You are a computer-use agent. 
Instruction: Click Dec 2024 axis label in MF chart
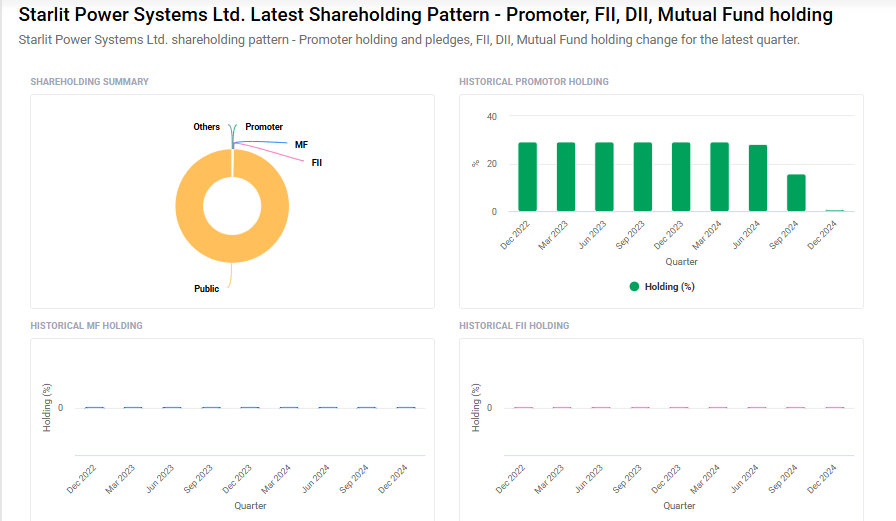(x=393, y=479)
